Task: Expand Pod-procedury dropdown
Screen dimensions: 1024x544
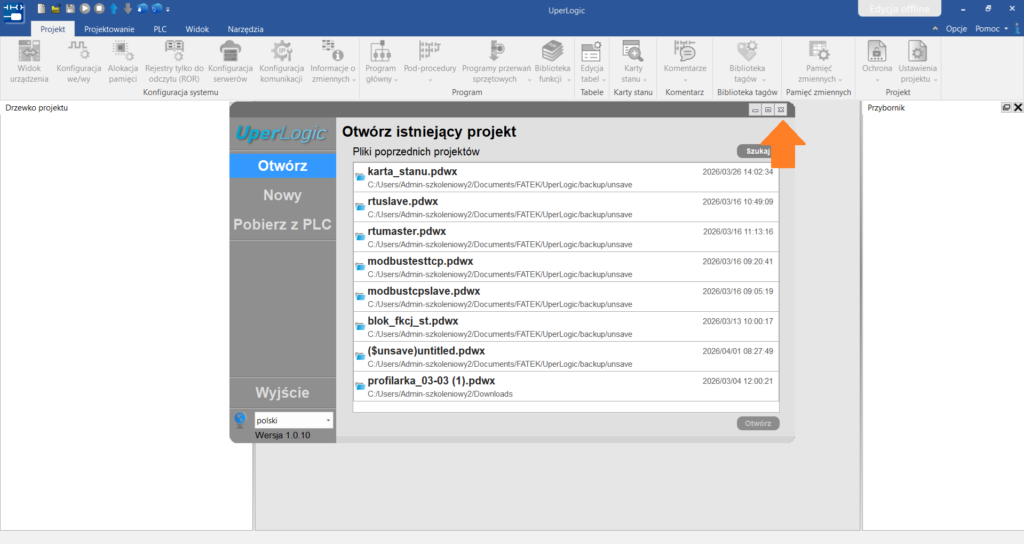Action: tap(430, 80)
